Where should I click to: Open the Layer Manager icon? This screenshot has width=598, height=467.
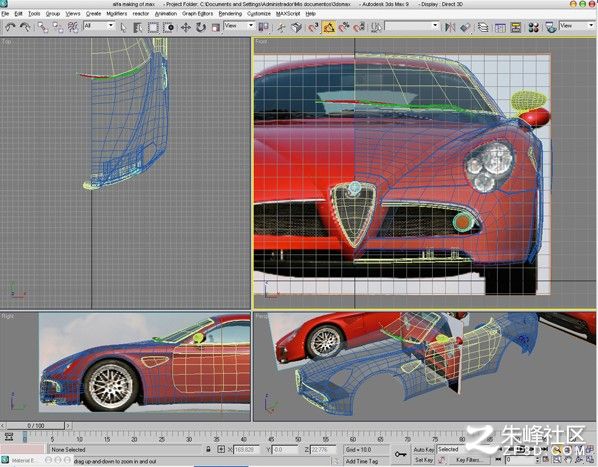(x=483, y=27)
